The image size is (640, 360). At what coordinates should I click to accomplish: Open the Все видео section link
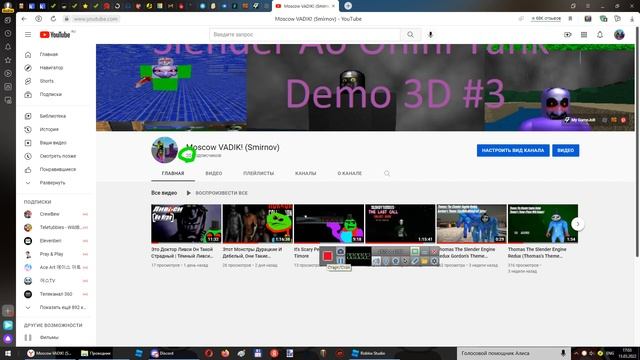[x=164, y=193]
